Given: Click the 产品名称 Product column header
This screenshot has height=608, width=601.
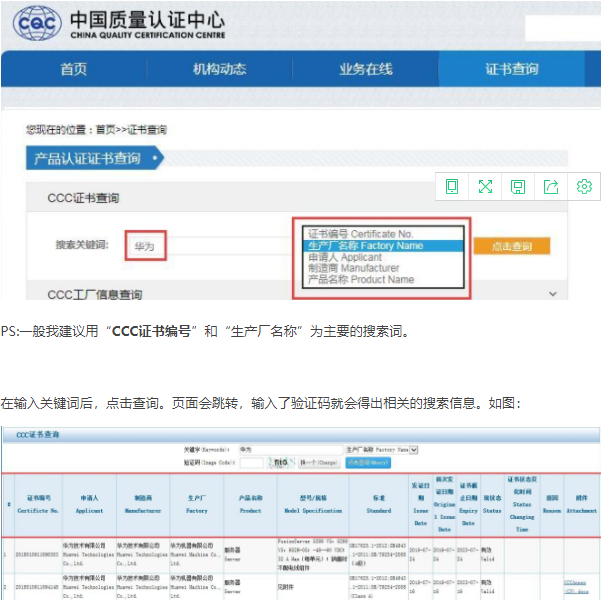Looking at the screenshot, I should pos(250,504).
